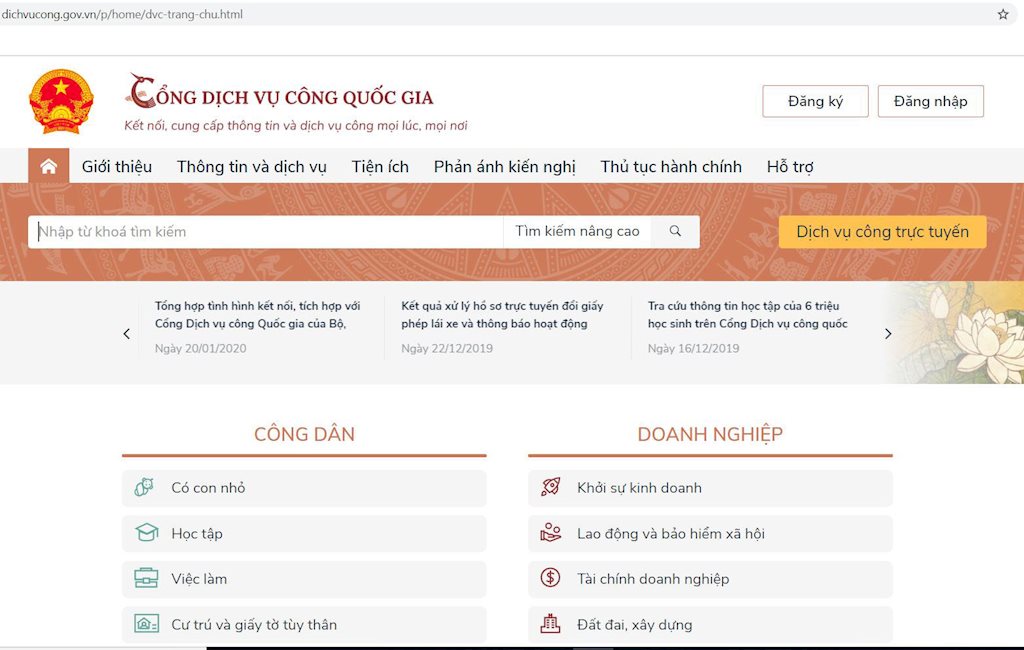Click the graduation cap Học tập icon
The height and width of the screenshot is (650, 1024).
147,533
